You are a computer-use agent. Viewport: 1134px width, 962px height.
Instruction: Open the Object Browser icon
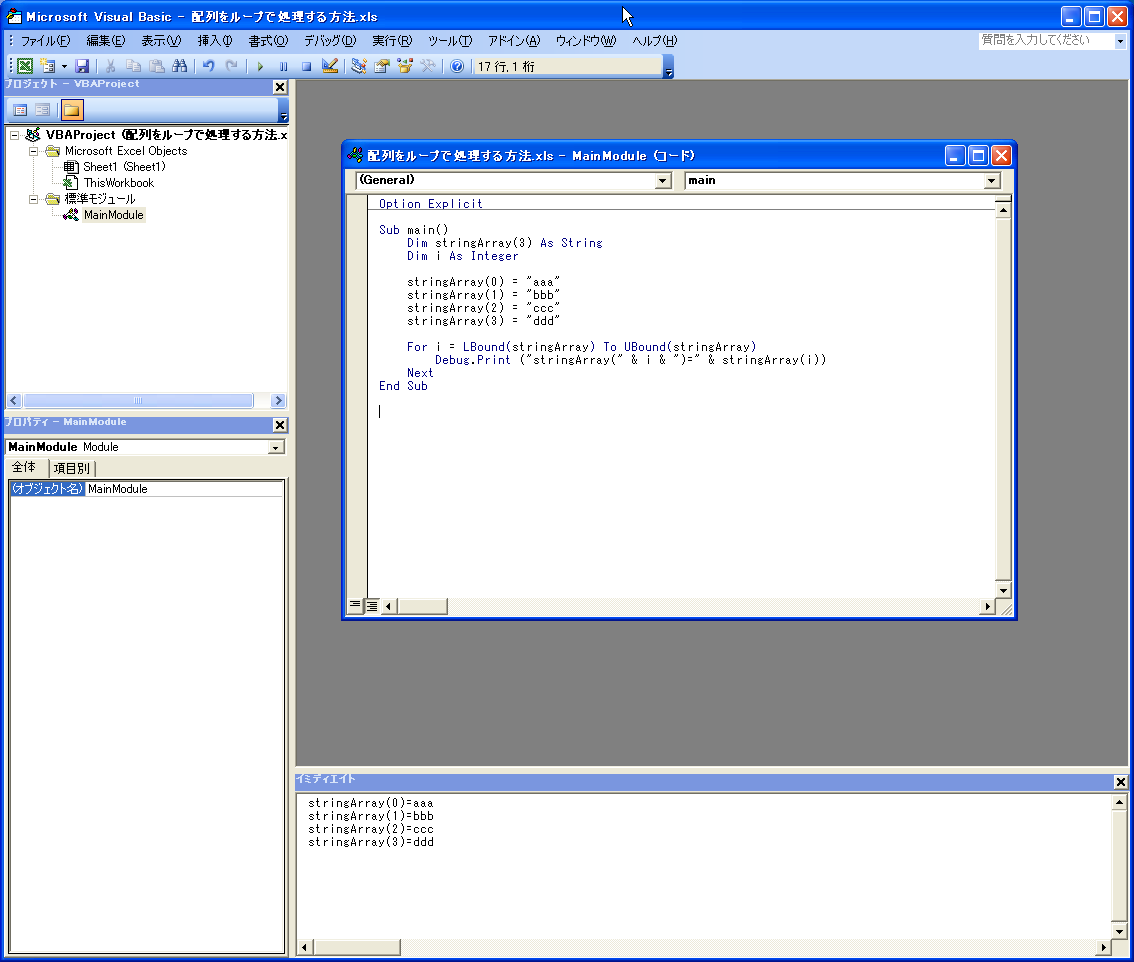pyautogui.click(x=405, y=66)
